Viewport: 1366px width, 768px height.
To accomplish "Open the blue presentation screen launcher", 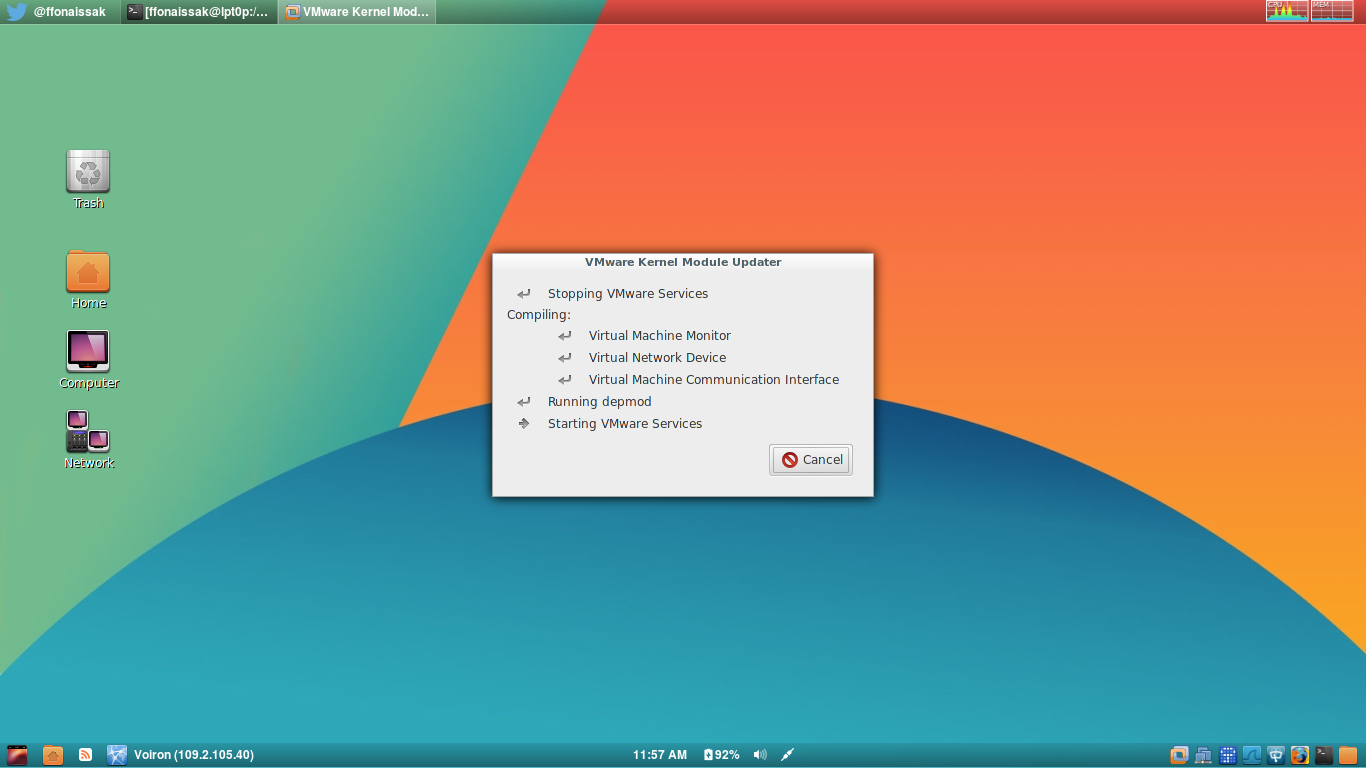I will [x=1276, y=755].
